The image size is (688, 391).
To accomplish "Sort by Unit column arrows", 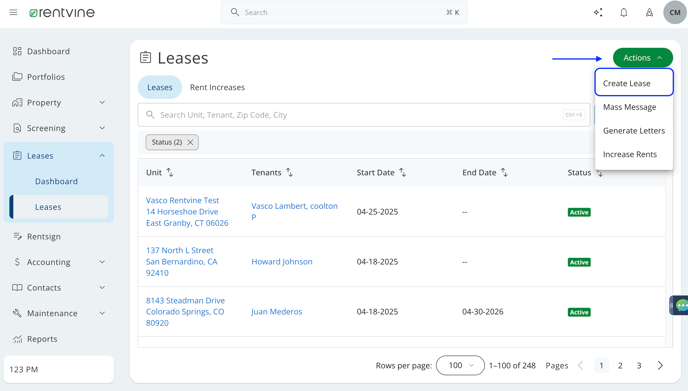I will tap(170, 172).
